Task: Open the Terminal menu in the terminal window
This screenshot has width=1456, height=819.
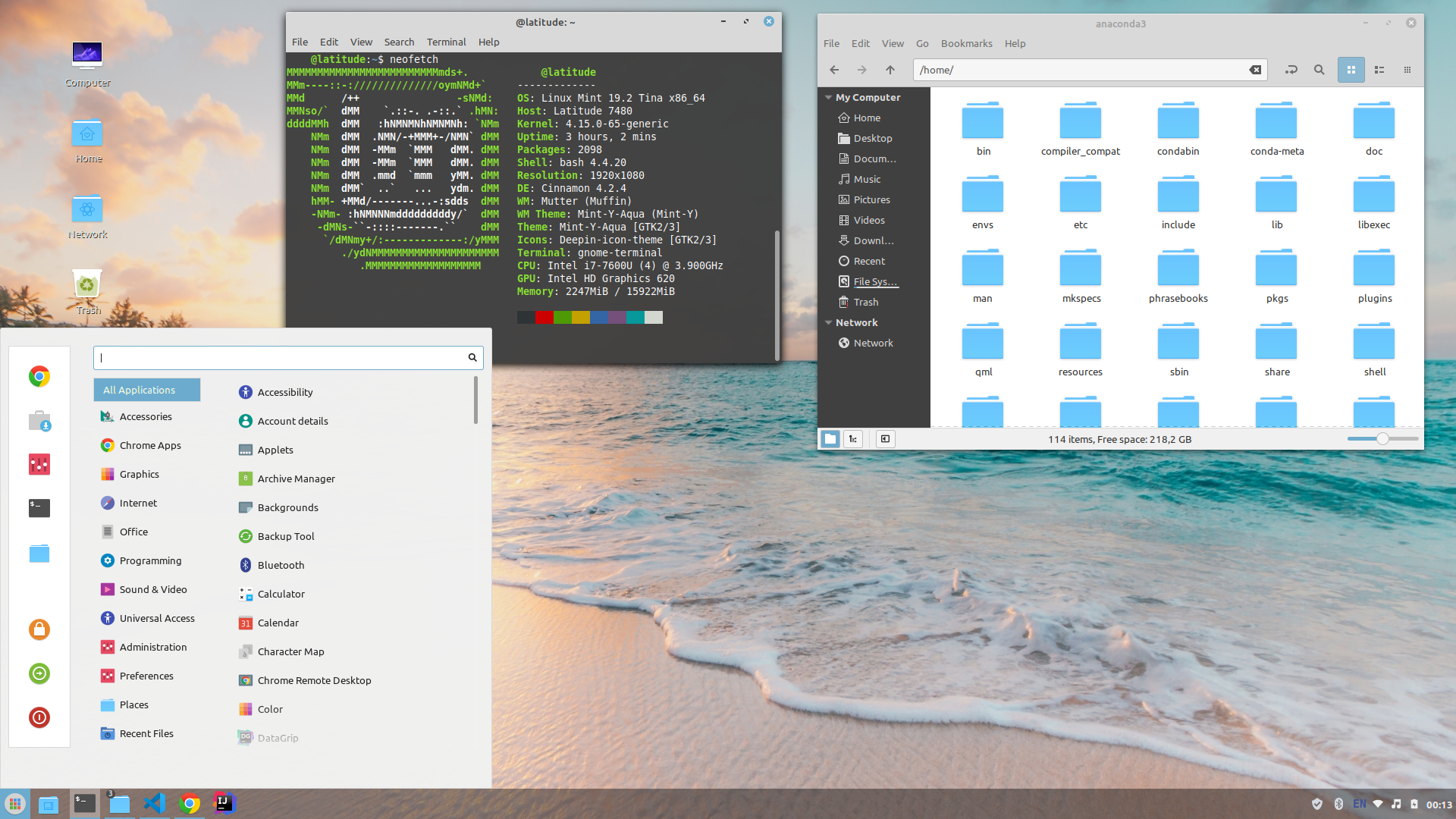Action: tap(446, 42)
